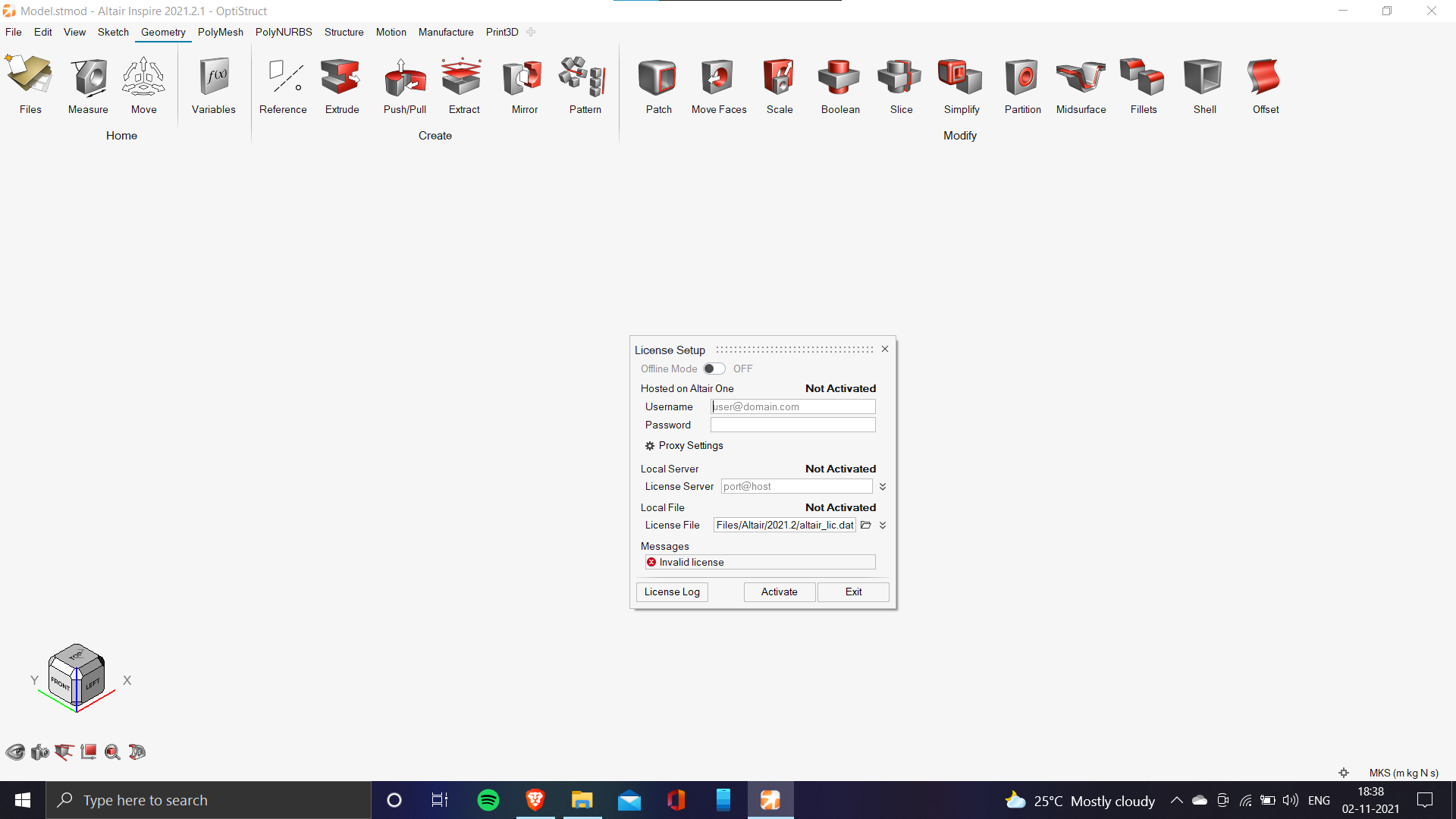Switch Offline Mode toggle to ON

714,369
